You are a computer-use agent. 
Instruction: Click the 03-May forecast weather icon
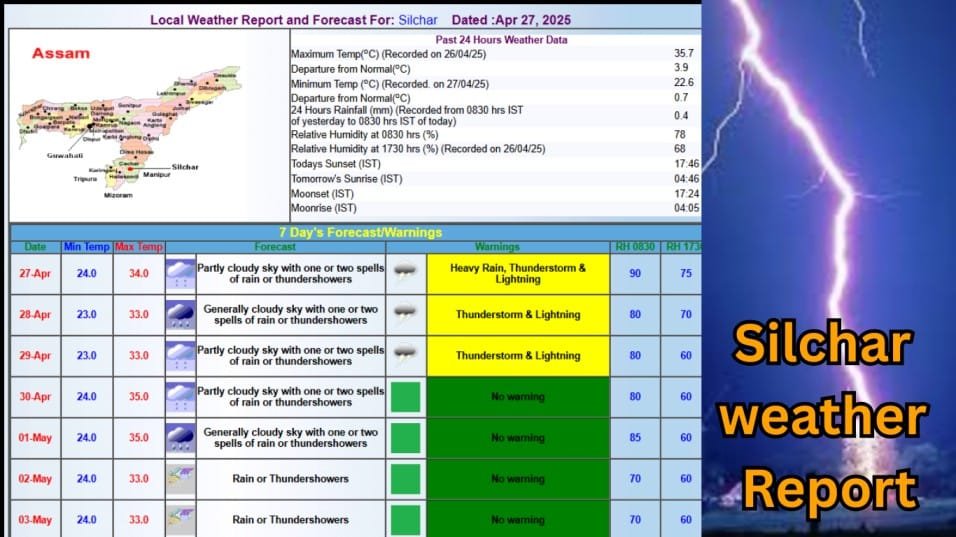(181, 519)
